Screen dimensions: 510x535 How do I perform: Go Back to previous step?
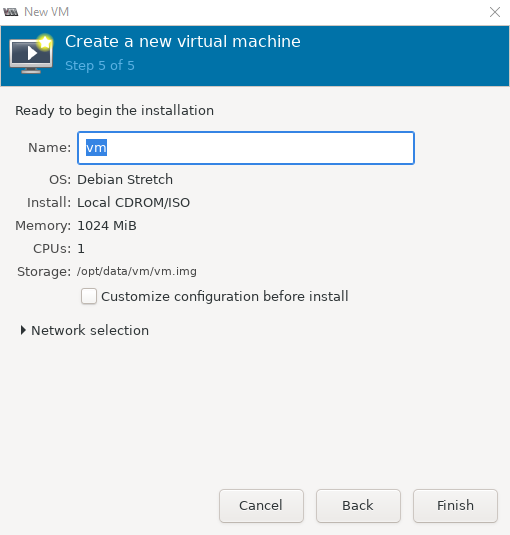[358, 506]
